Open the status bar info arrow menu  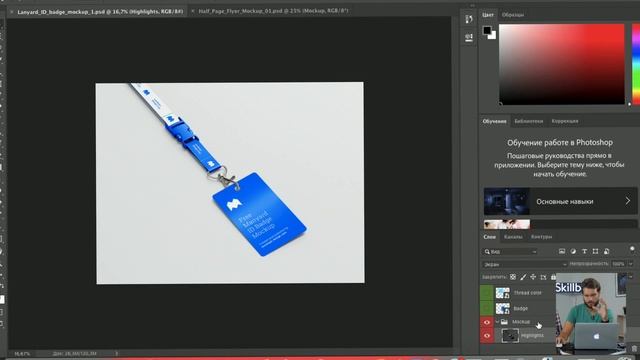116,353
